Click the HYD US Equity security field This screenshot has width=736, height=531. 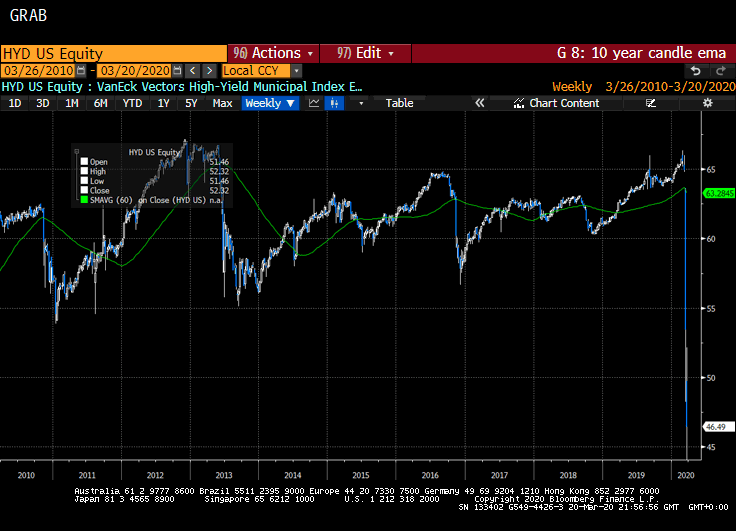pyautogui.click(x=114, y=54)
